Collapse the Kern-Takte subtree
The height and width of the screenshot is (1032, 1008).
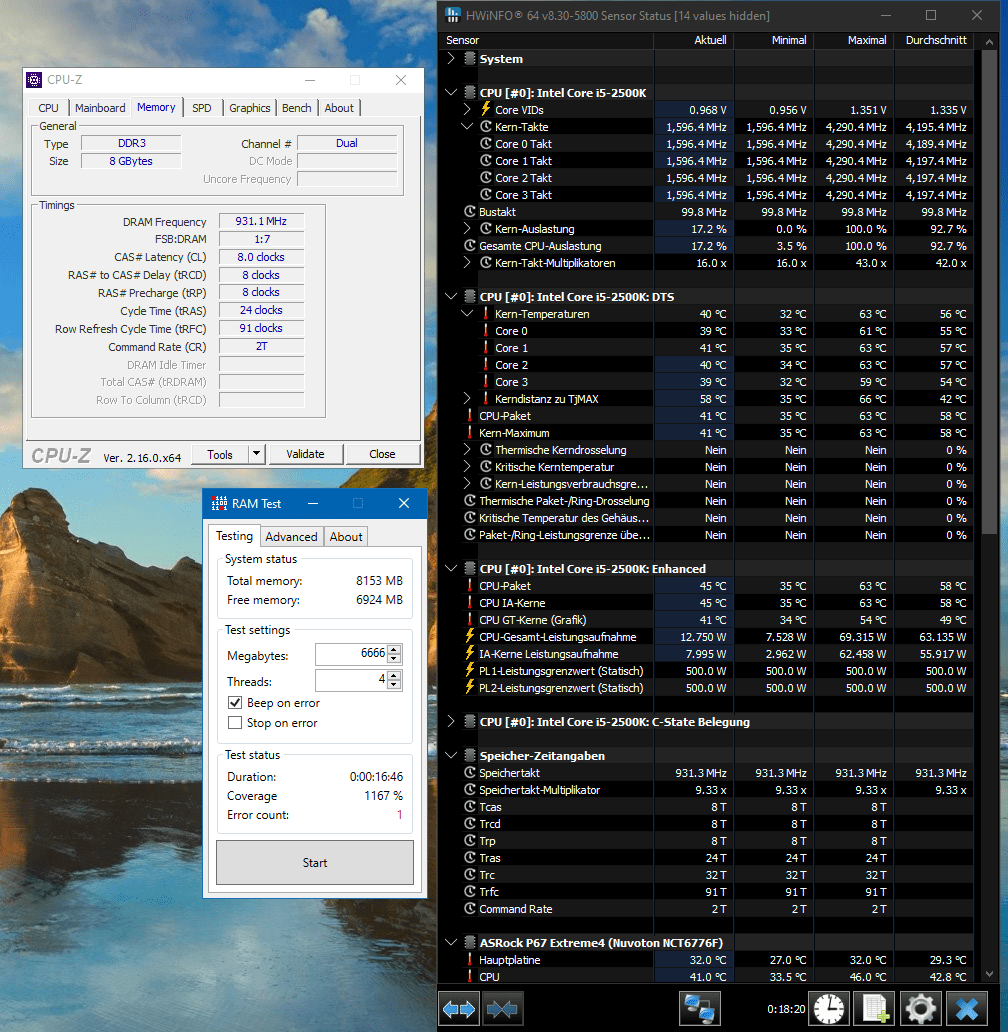(x=467, y=126)
